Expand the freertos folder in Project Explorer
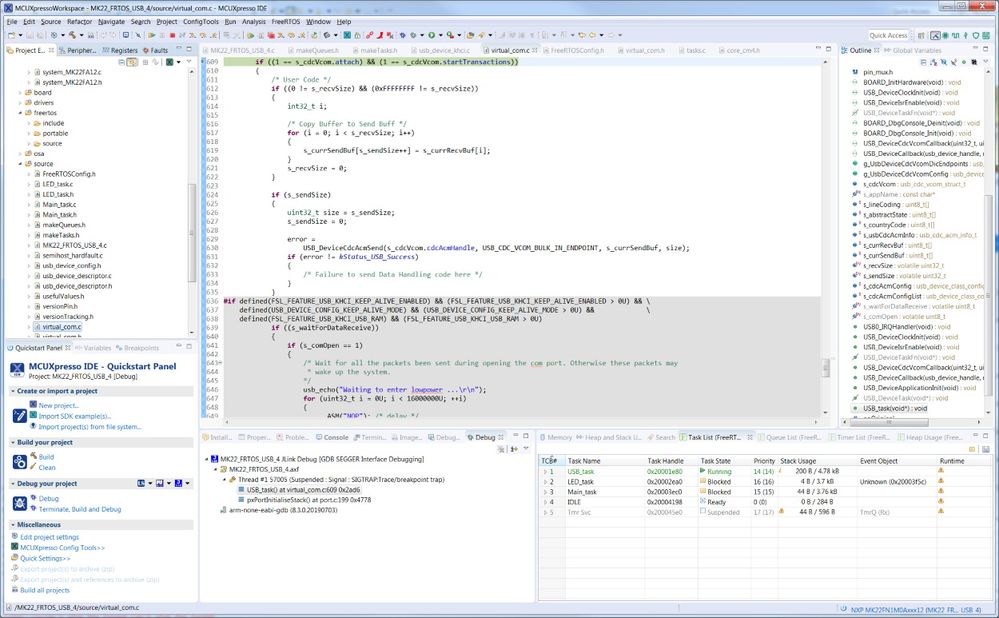 [x=21, y=113]
